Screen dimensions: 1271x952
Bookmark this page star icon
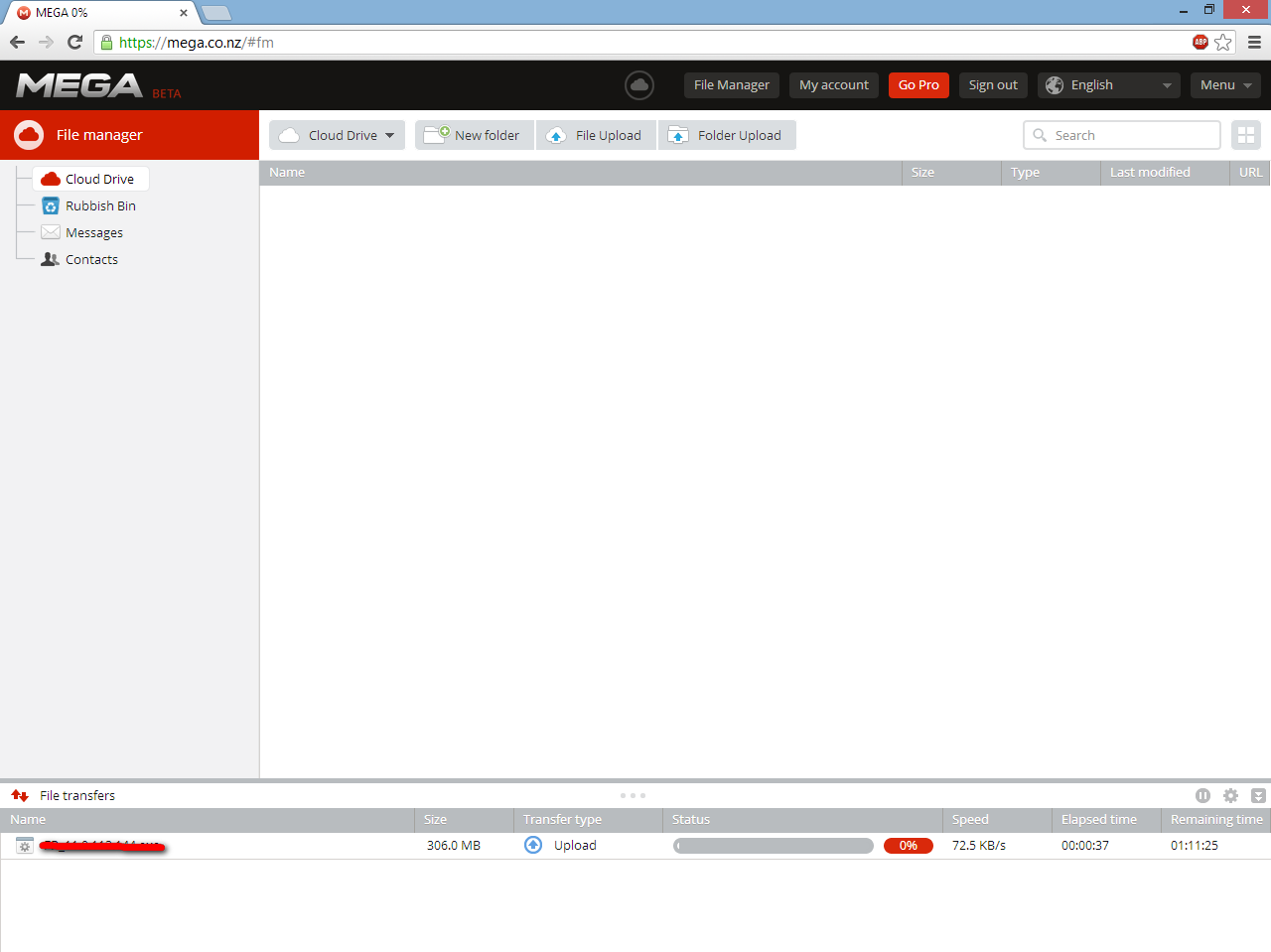(1223, 42)
